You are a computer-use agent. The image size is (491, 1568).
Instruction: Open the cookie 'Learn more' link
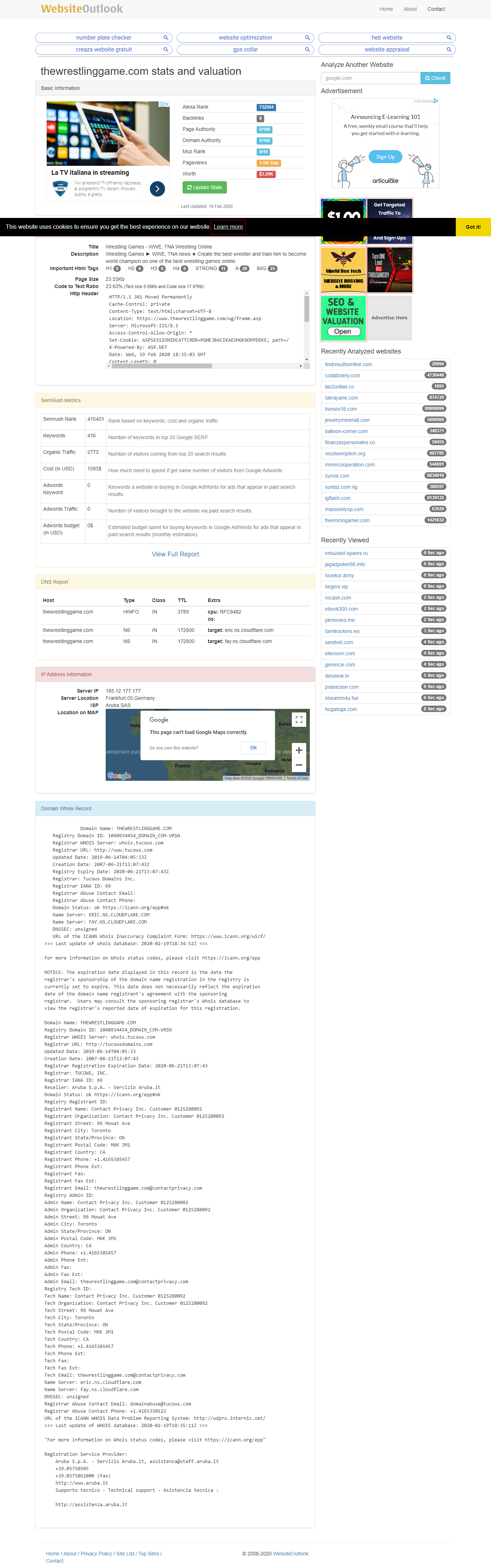coord(228,227)
